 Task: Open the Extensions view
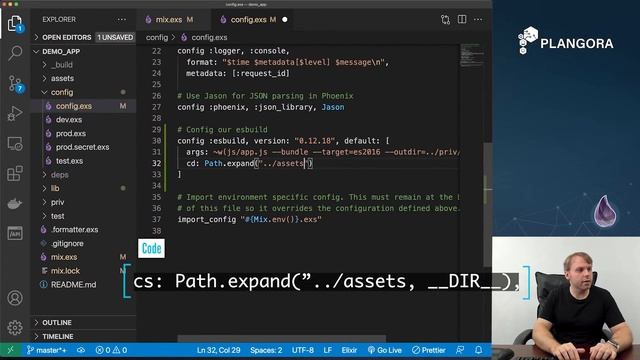[15, 173]
